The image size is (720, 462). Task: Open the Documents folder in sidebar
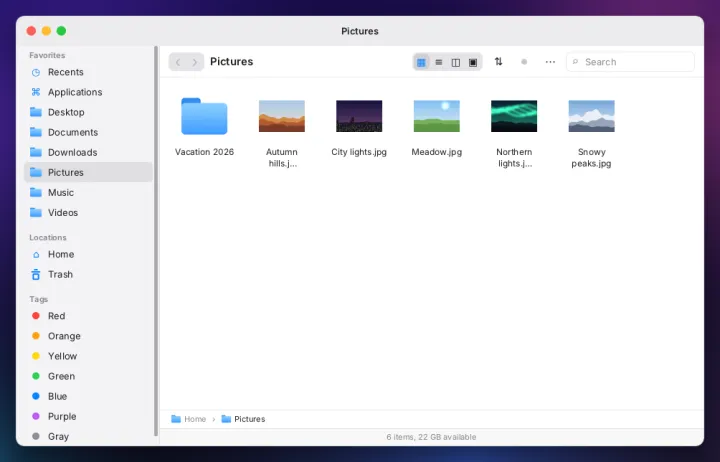point(88,132)
